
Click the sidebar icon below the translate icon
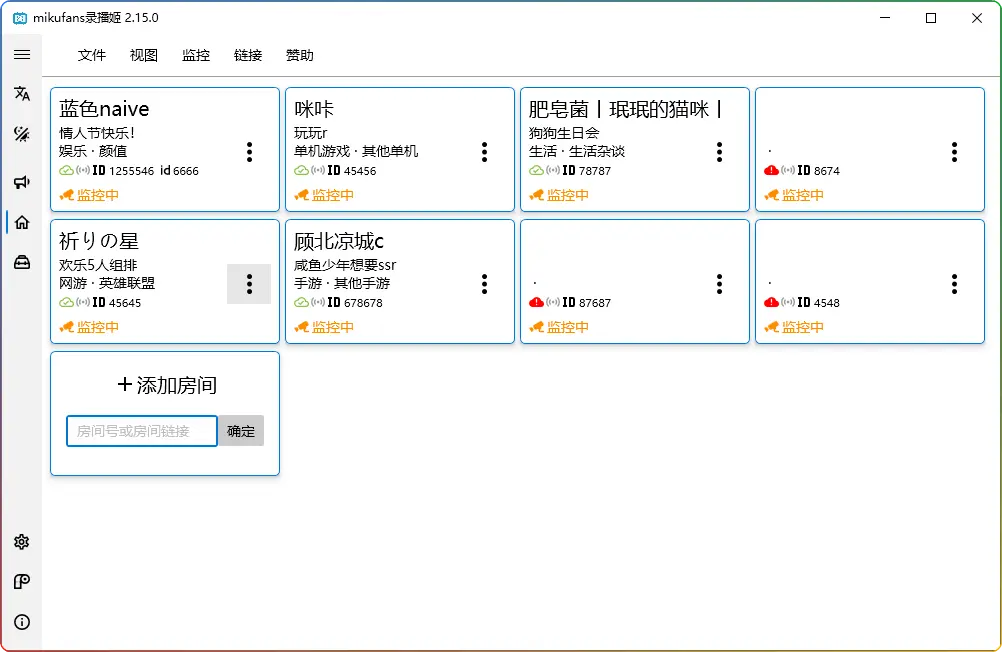[22, 134]
